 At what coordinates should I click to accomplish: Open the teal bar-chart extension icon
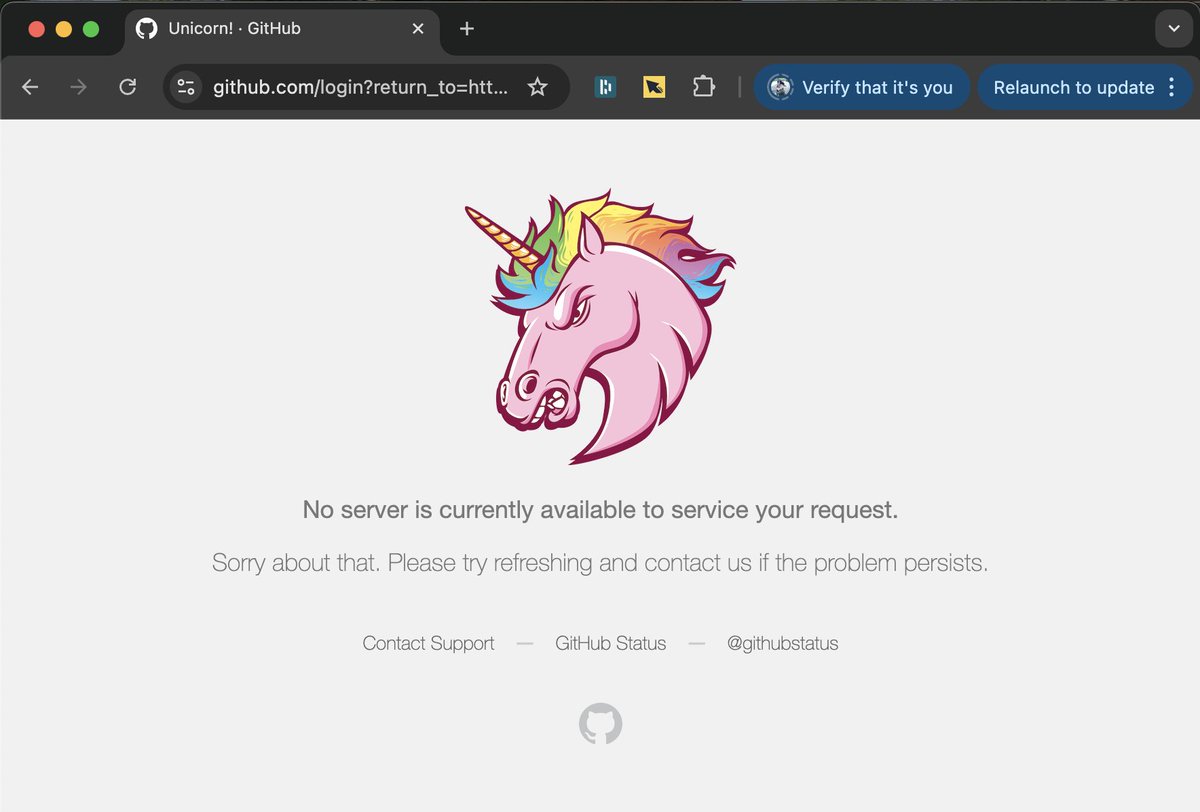tap(605, 87)
